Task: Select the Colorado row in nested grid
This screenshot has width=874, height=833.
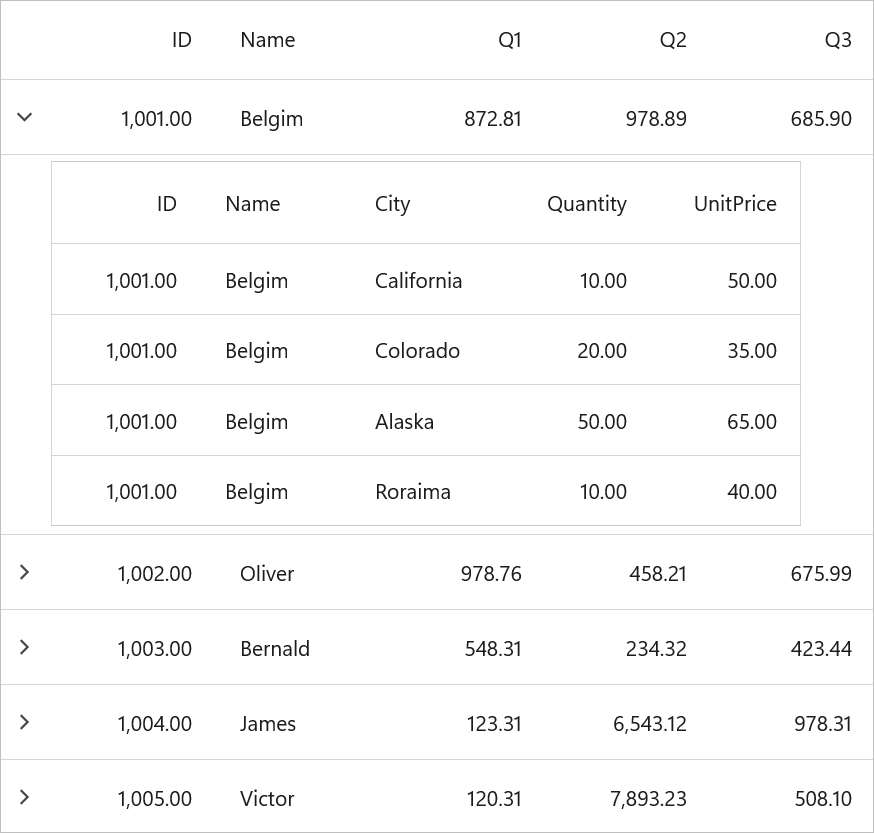Action: coord(426,350)
